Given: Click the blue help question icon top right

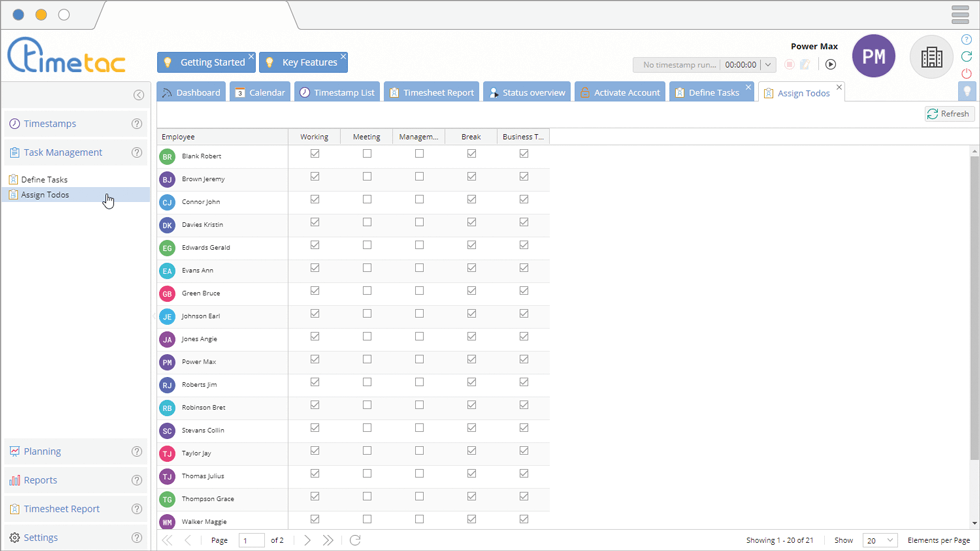Looking at the screenshot, I should [x=966, y=39].
